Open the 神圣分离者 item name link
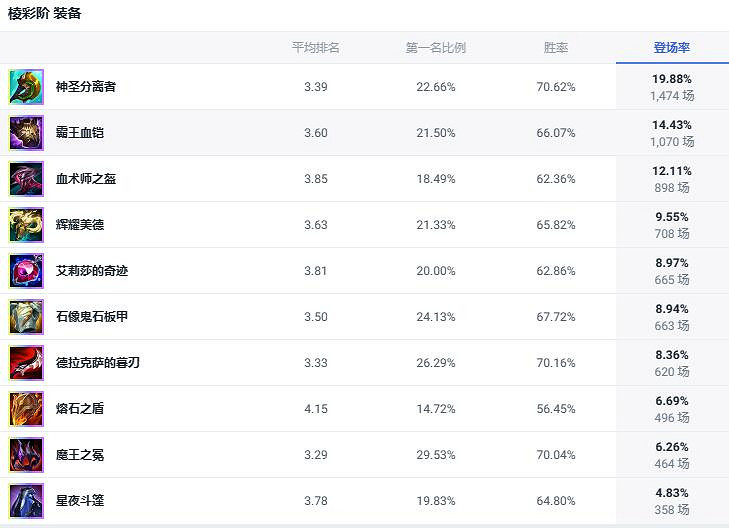 [86, 87]
